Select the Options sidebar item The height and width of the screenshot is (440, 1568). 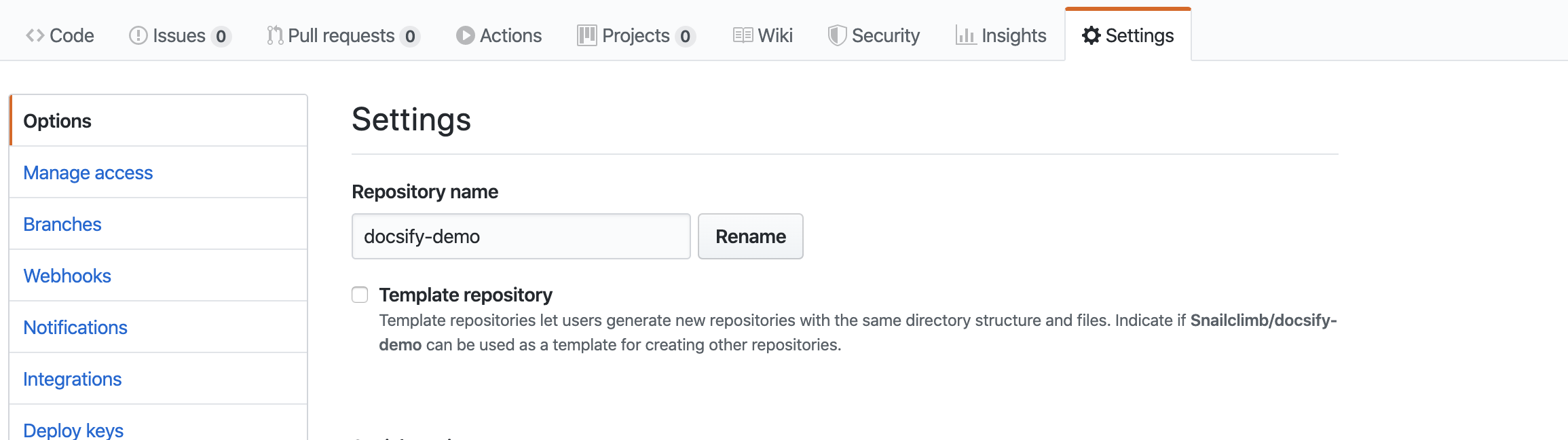[58, 121]
